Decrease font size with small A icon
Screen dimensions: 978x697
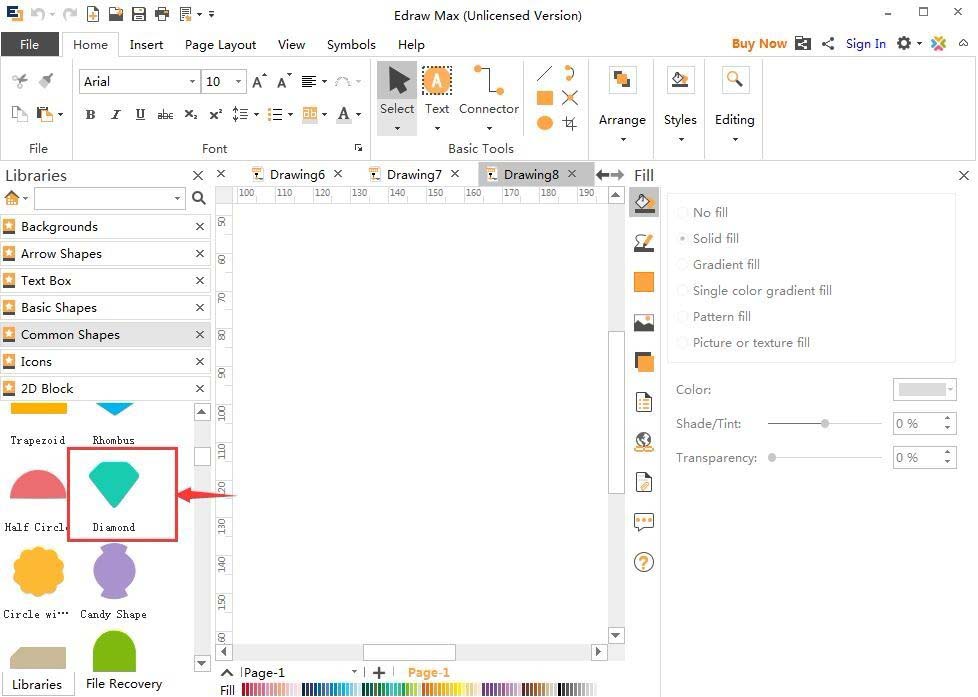coord(284,81)
